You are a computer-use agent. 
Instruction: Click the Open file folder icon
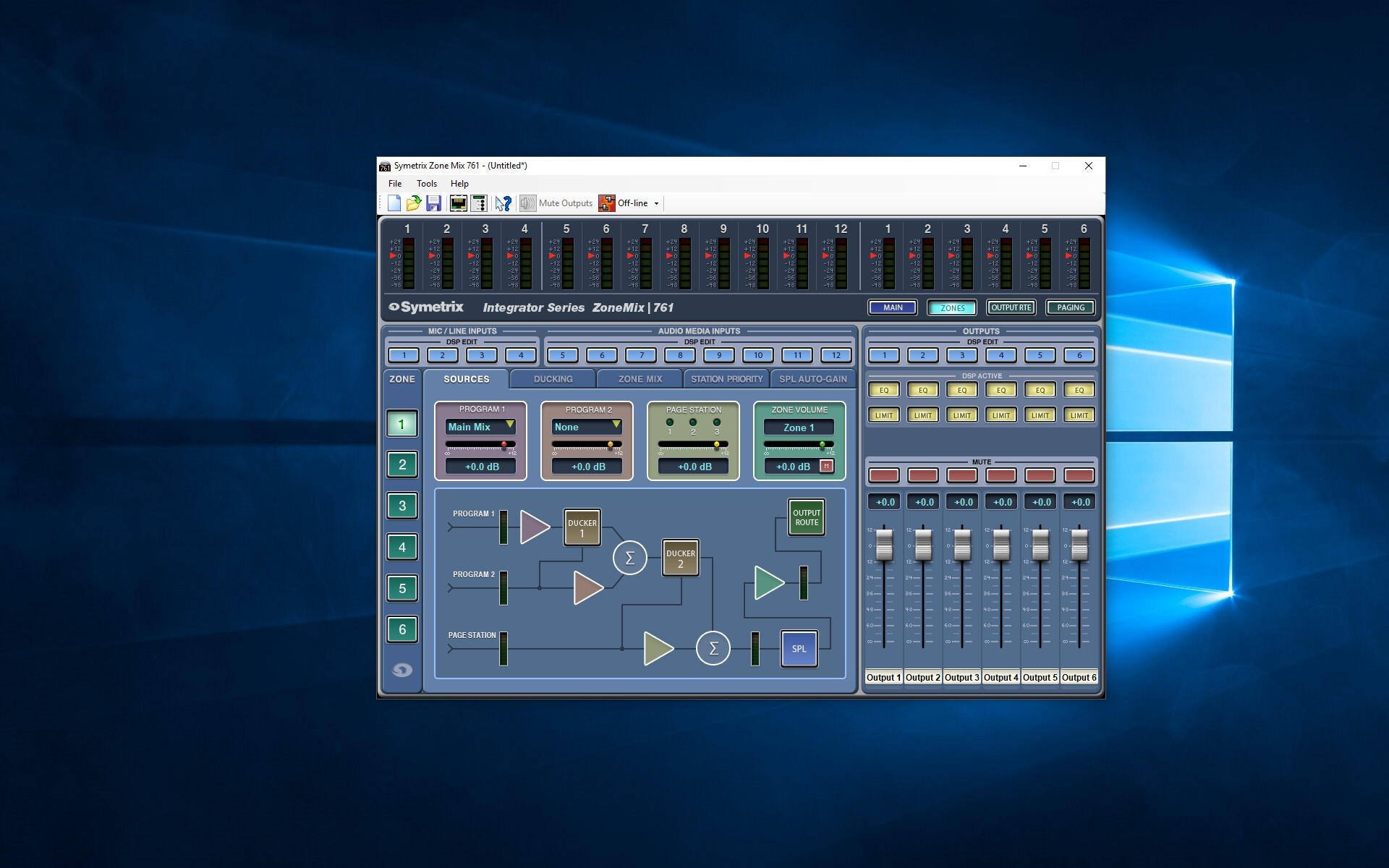point(414,203)
